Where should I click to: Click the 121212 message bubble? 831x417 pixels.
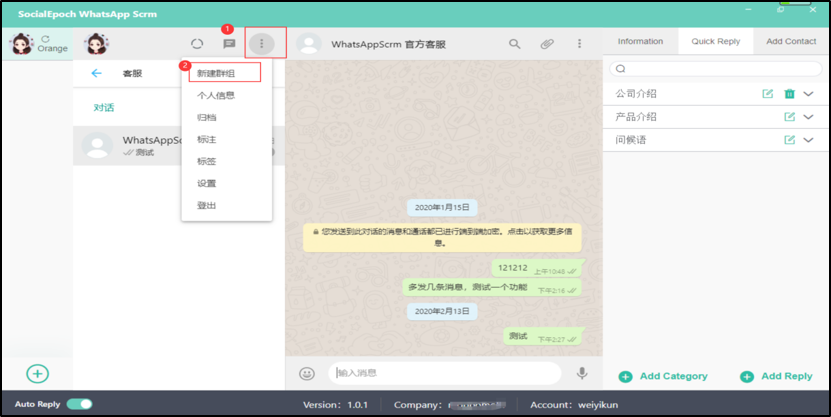pos(536,269)
